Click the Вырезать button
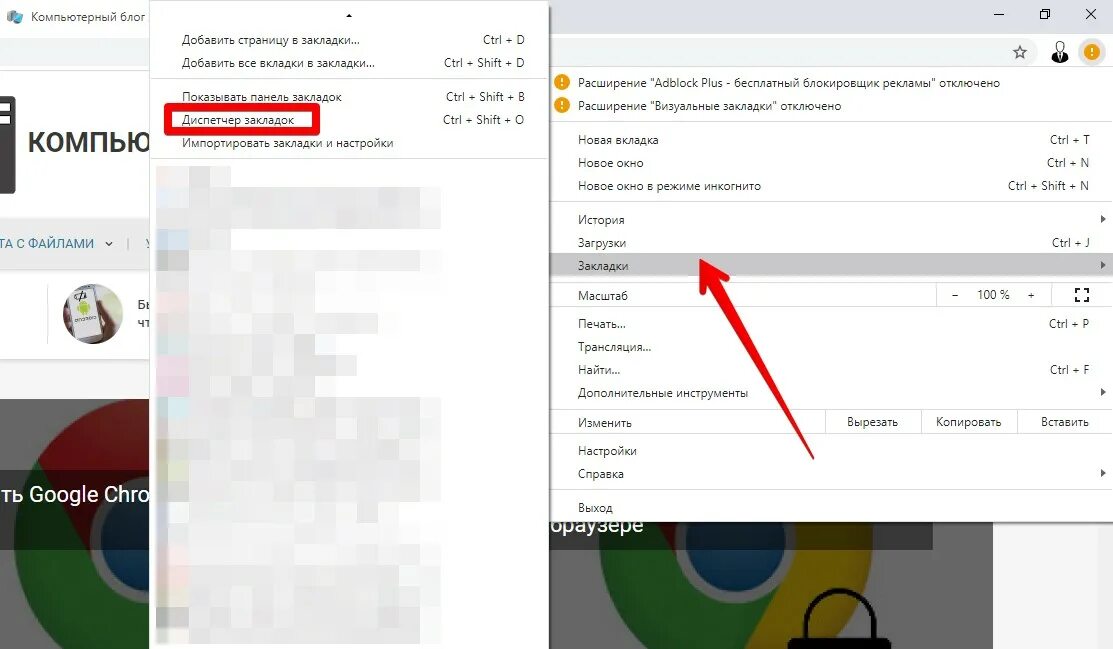Screen dimensions: 1113x649 tap(872, 422)
